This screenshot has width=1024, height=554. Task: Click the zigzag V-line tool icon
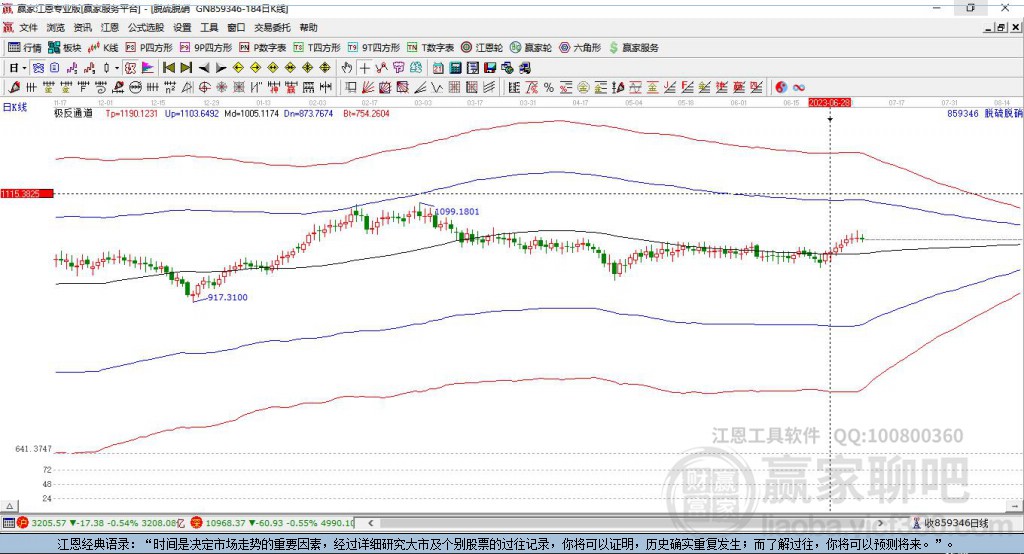coord(437,88)
